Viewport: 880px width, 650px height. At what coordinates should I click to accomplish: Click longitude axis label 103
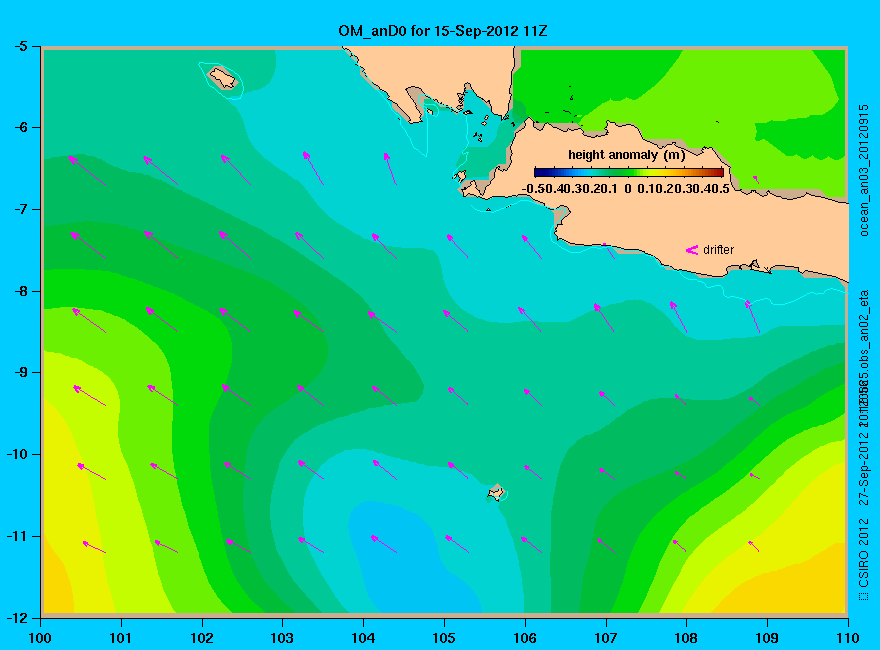282,638
